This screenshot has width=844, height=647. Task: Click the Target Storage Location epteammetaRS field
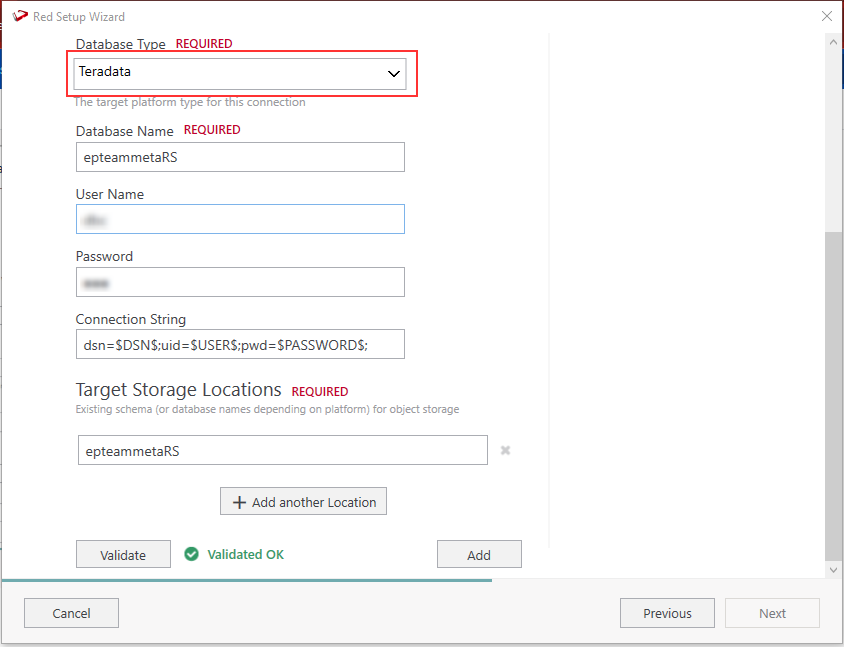(x=282, y=451)
